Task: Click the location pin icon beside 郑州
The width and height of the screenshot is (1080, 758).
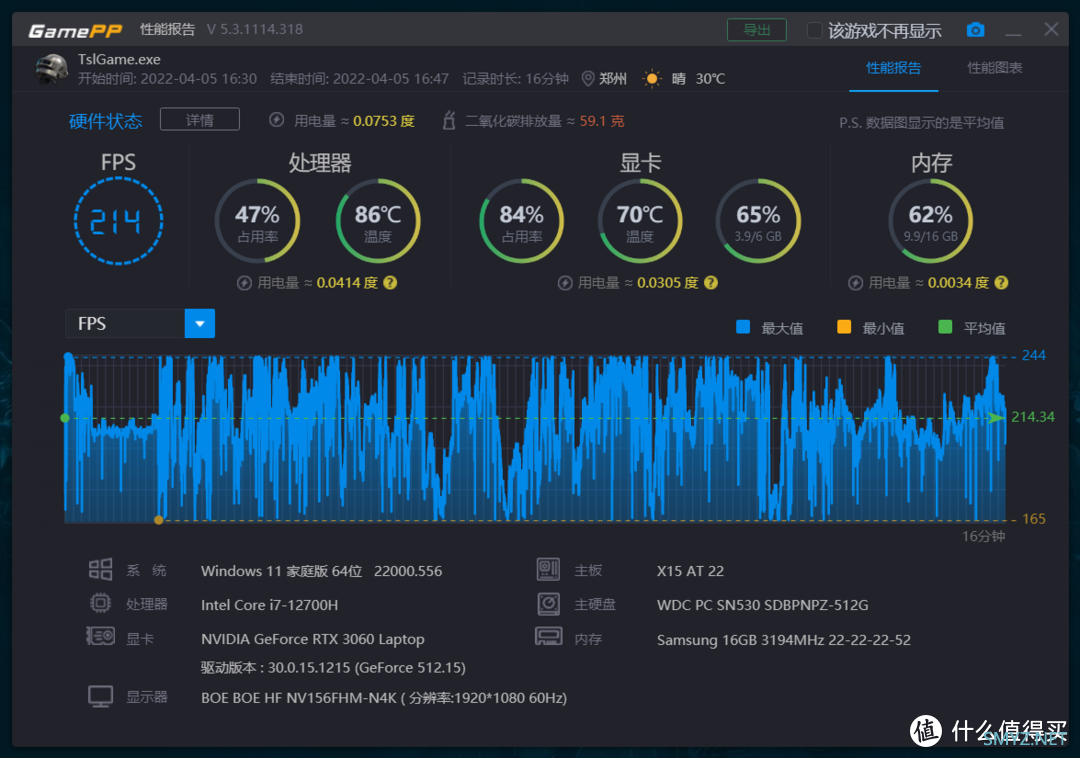Action: pyautogui.click(x=588, y=78)
